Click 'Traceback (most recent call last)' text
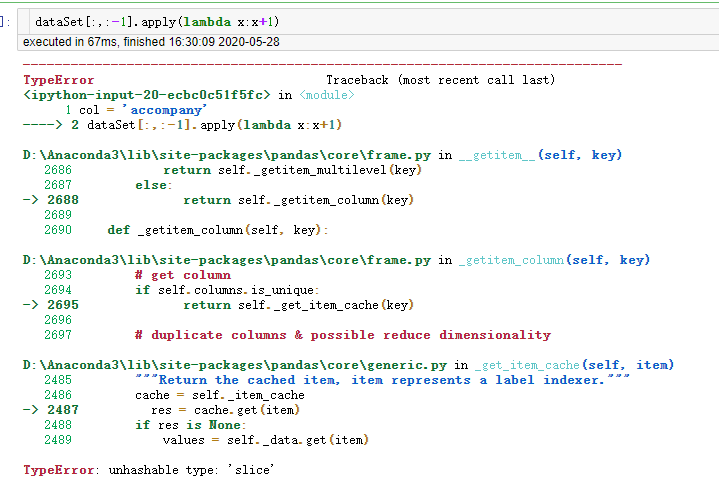 pos(440,80)
